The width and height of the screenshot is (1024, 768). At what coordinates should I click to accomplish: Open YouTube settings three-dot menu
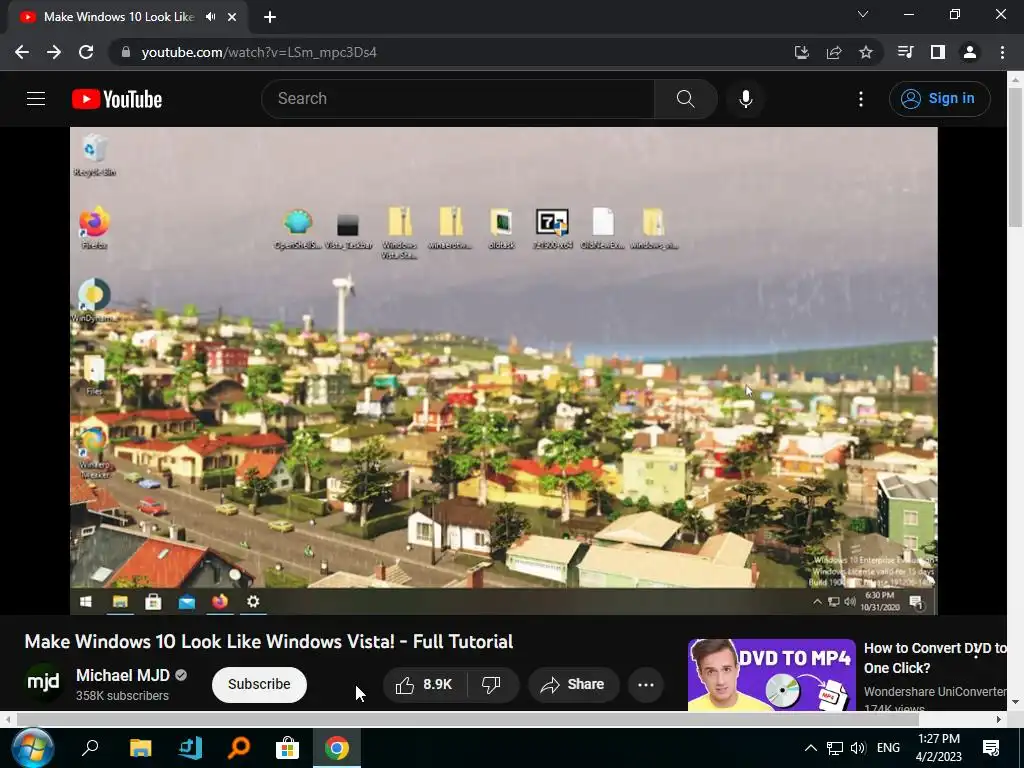pyautogui.click(x=861, y=99)
